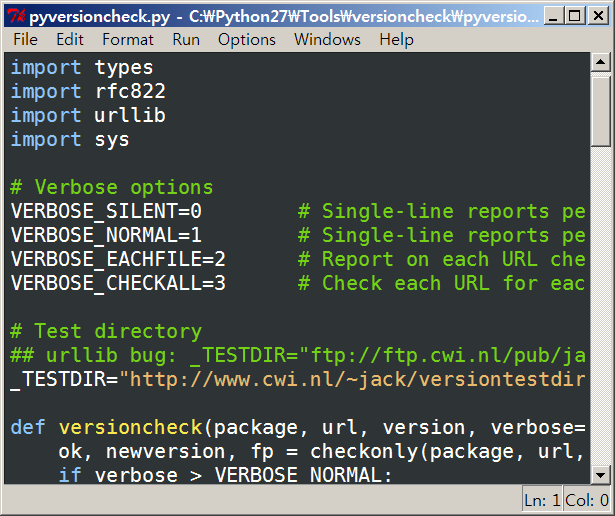Close the pyversioncheck.py window
Viewport: 615px width, 516px height.
coord(599,16)
